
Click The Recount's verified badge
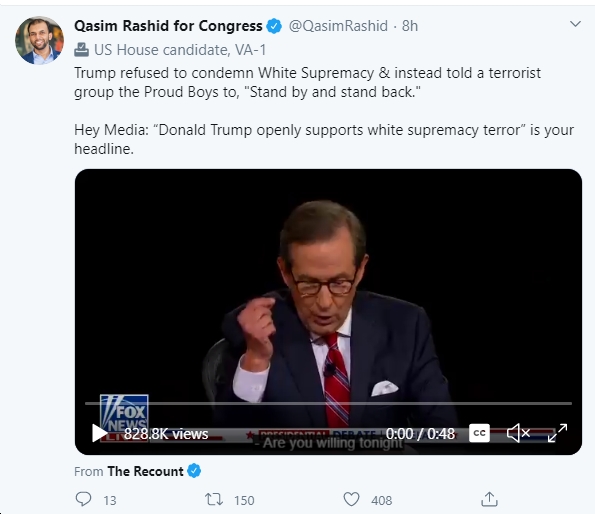click(194, 471)
